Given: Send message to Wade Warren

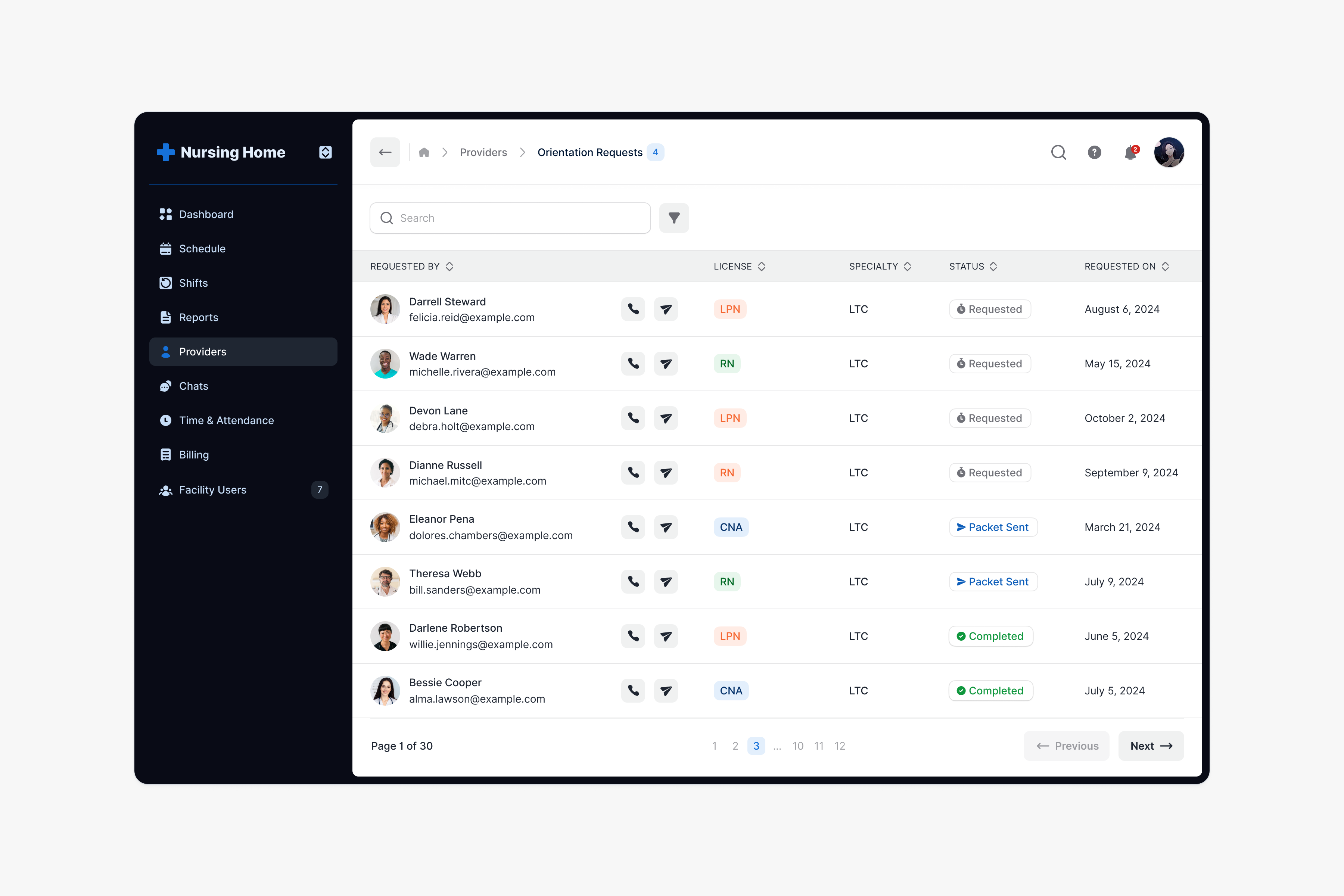Looking at the screenshot, I should (x=666, y=363).
